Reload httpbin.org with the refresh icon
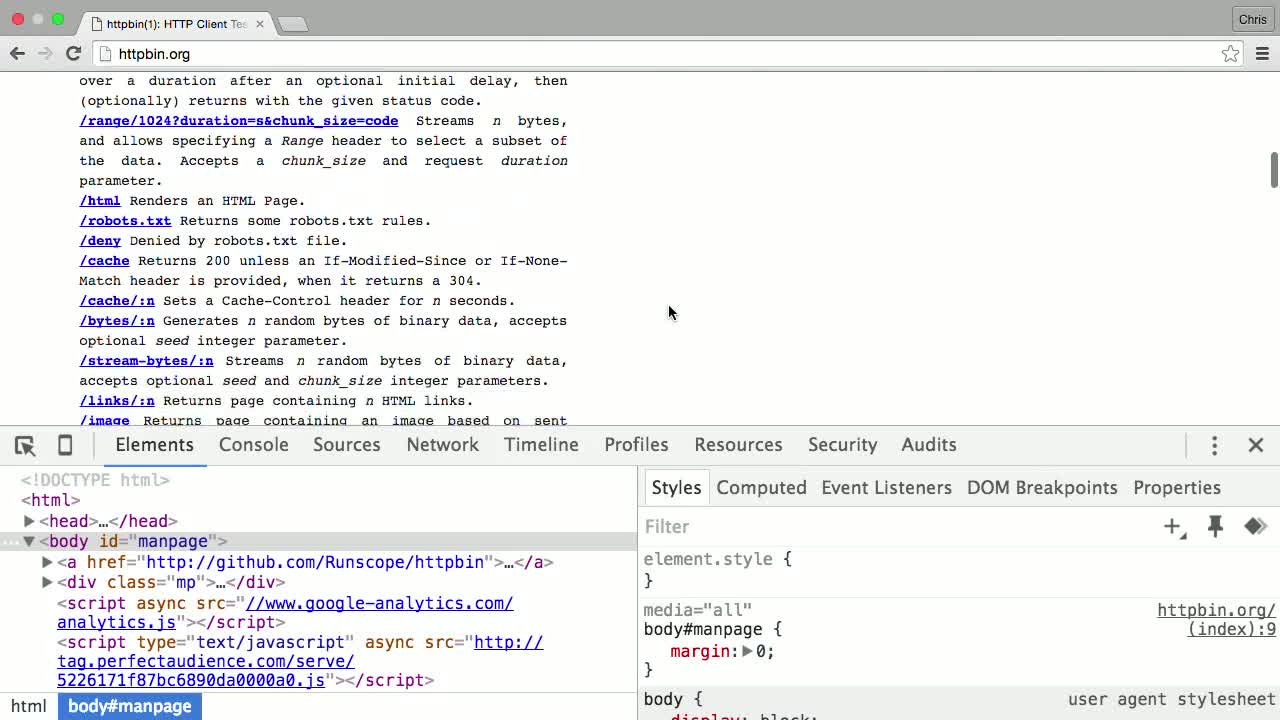 tap(73, 54)
